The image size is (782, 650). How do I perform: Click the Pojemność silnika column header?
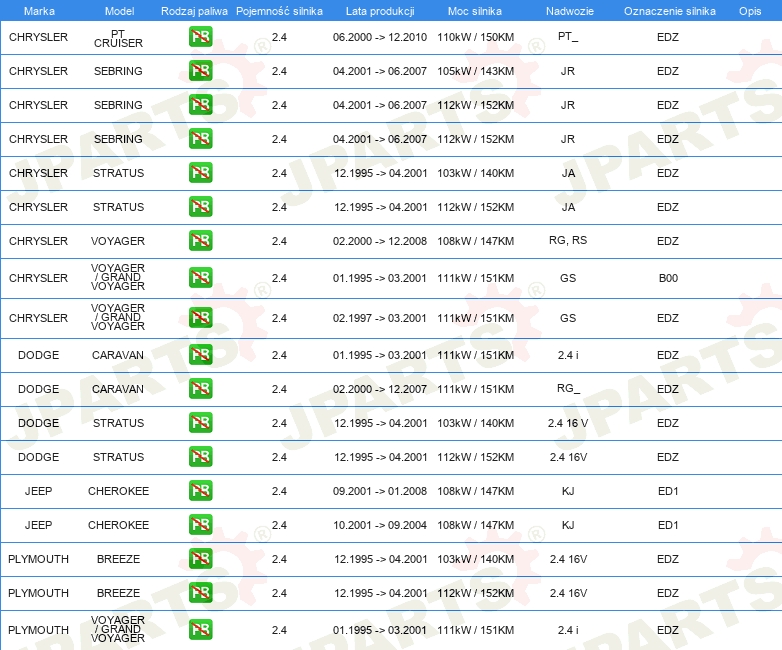pyautogui.click(x=279, y=11)
